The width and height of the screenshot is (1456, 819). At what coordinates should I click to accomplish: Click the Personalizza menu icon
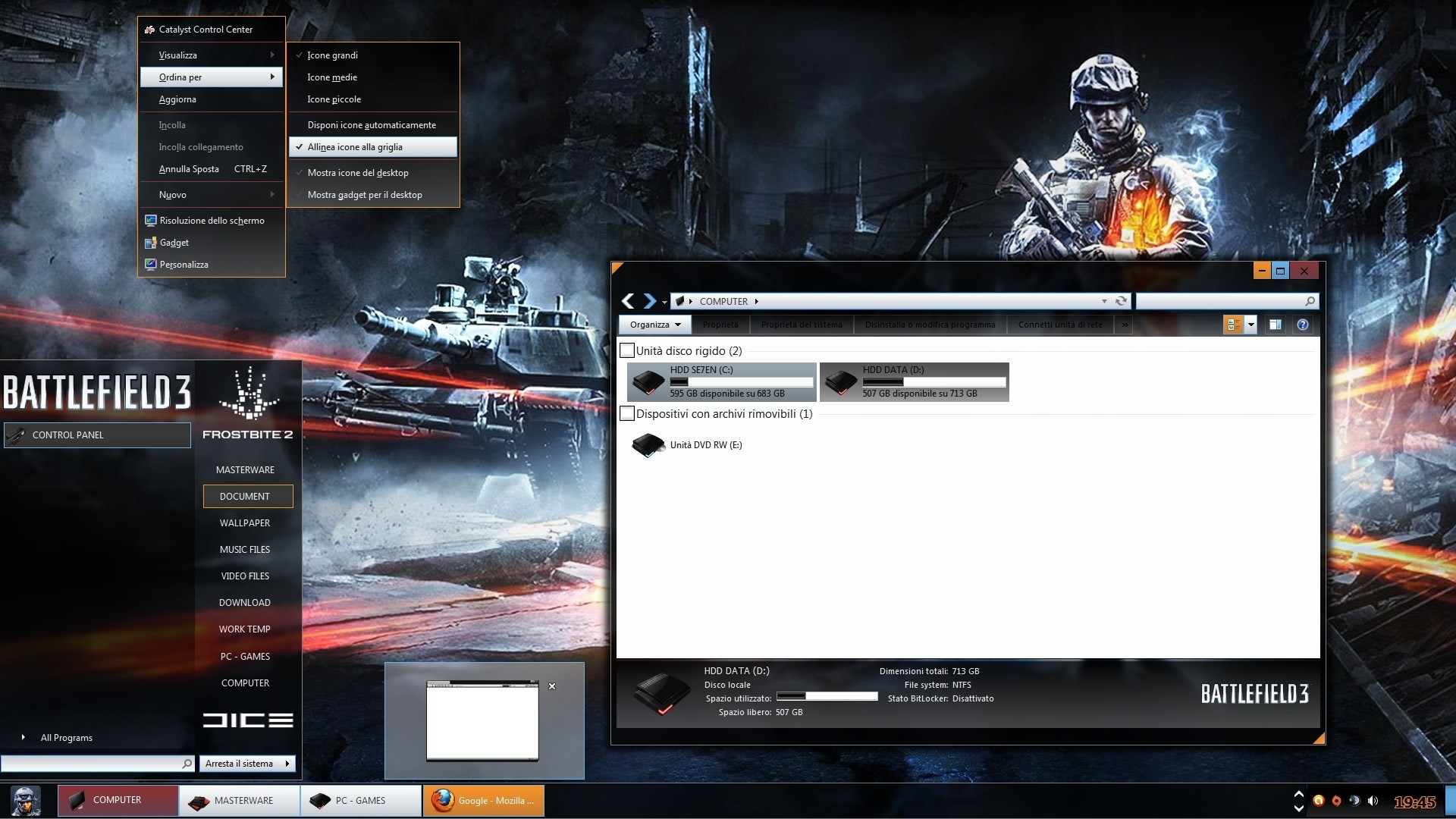pyautogui.click(x=150, y=265)
